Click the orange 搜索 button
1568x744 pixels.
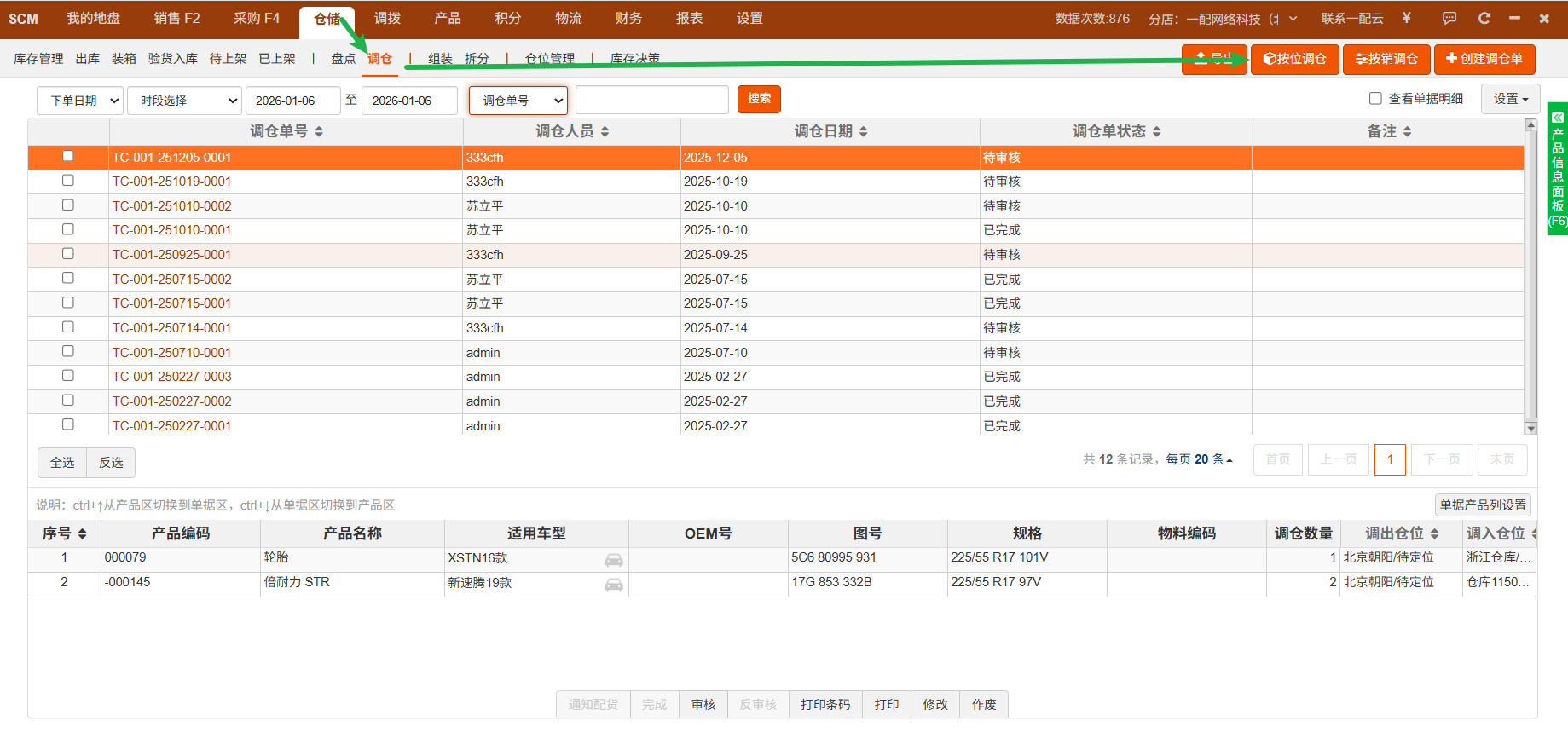(759, 99)
